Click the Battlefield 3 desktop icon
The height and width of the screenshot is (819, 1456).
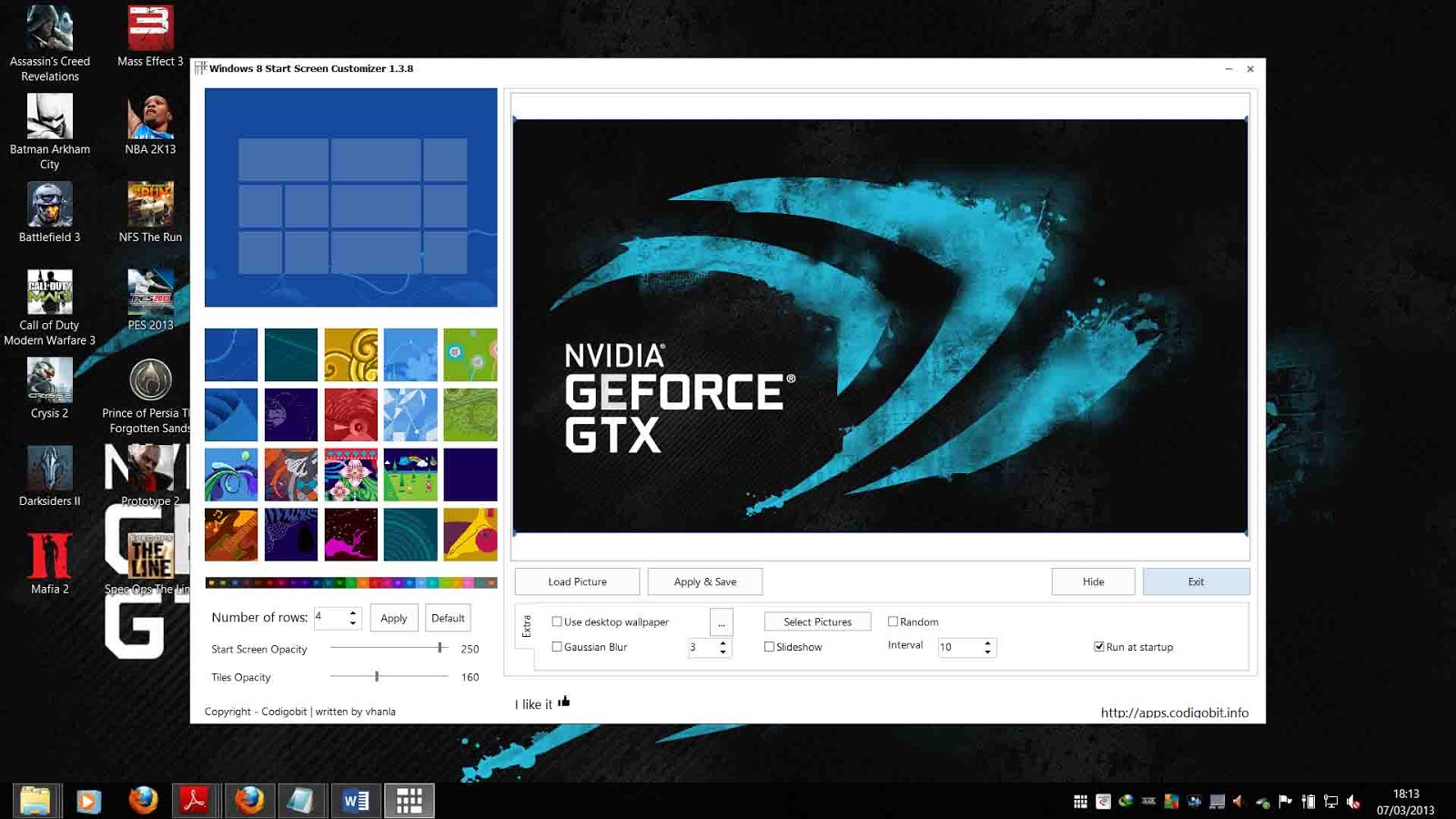pos(50,212)
